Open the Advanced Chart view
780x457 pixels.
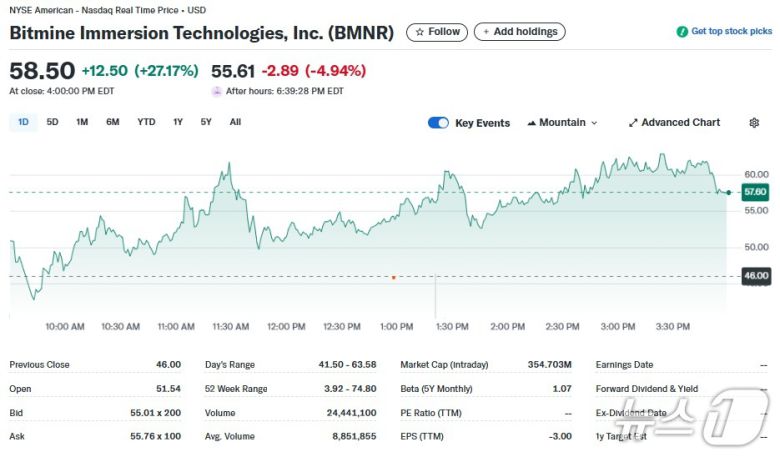pos(680,123)
